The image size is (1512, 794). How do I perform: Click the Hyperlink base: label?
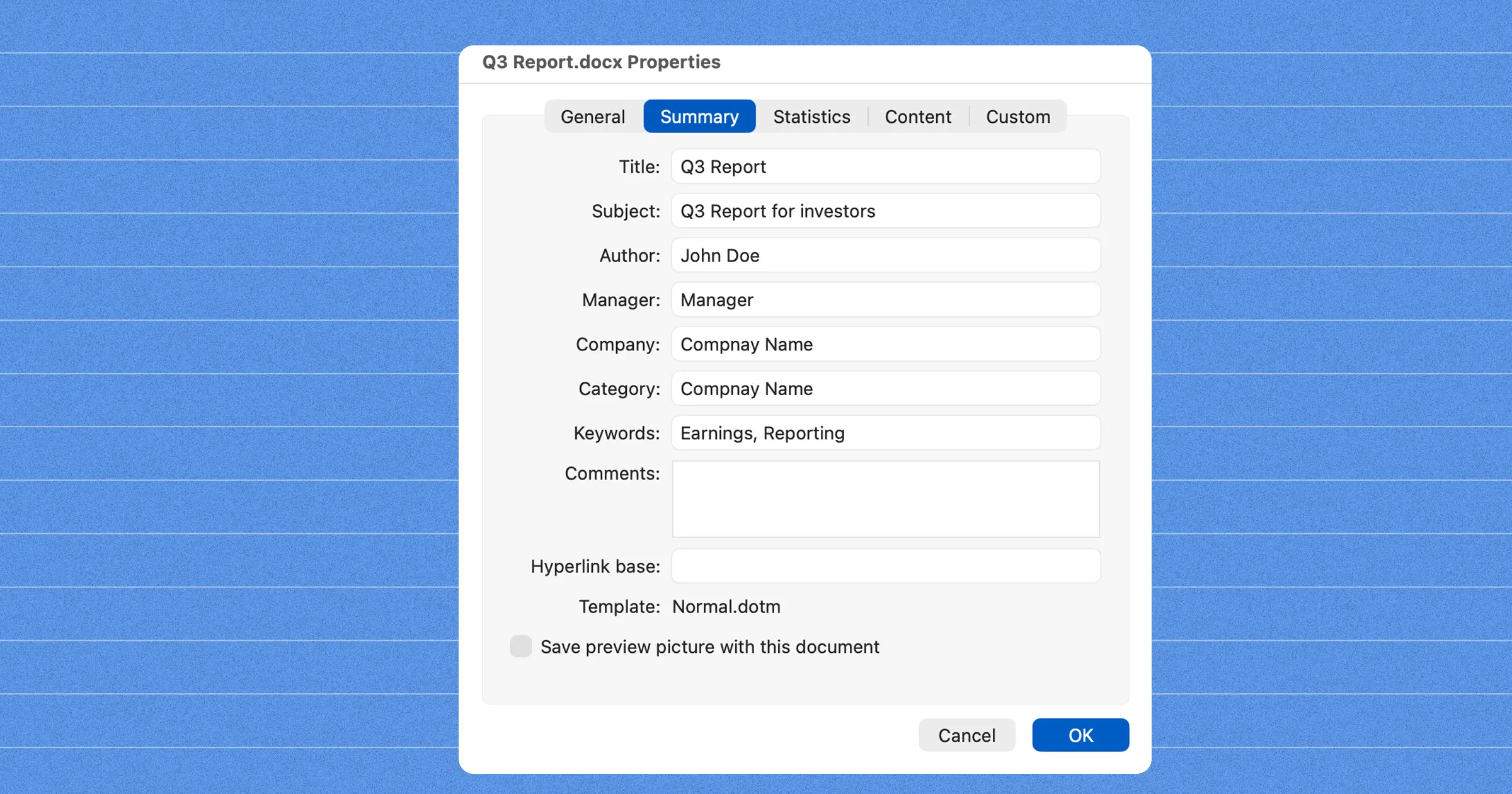point(595,567)
